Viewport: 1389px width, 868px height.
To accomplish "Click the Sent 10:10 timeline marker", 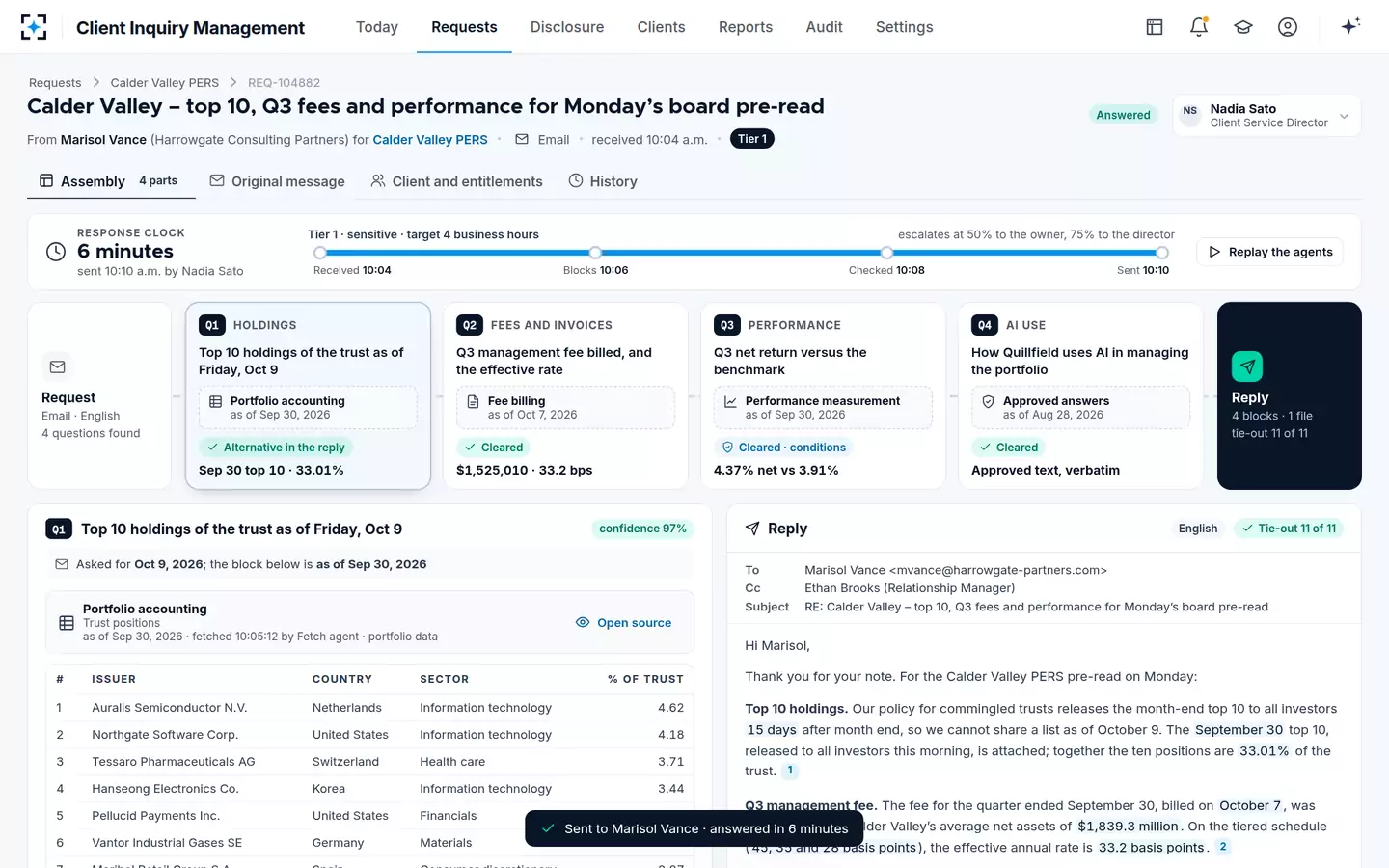I will pos(1162,253).
